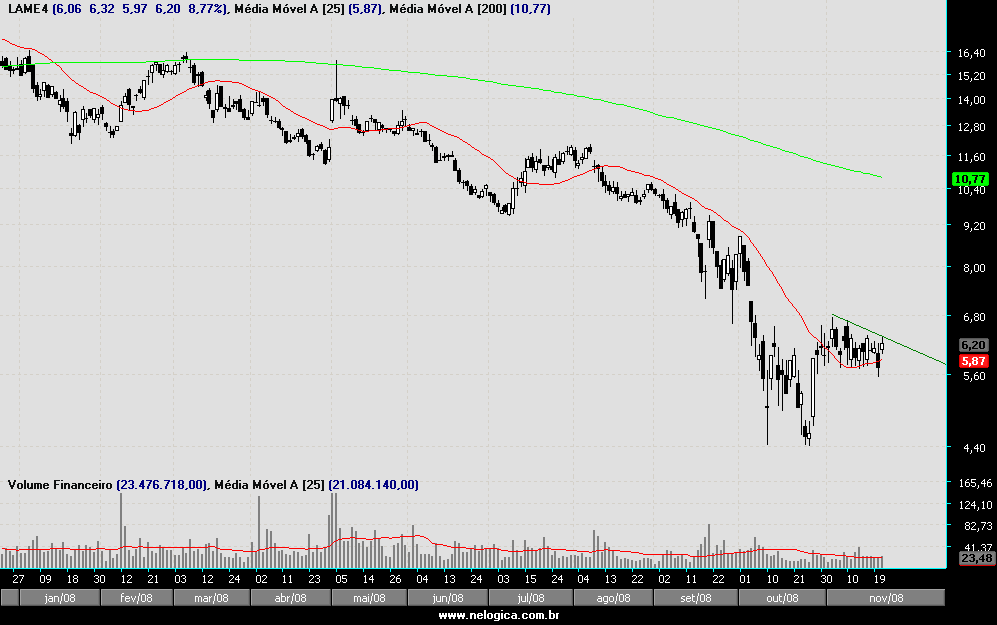
Task: Click the mai/08 month button
Action: coord(369,598)
